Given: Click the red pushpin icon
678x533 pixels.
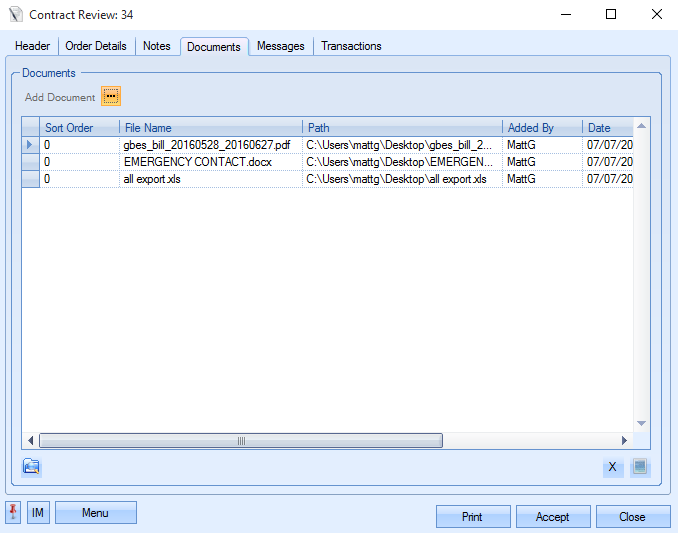Looking at the screenshot, I should coord(13,513).
